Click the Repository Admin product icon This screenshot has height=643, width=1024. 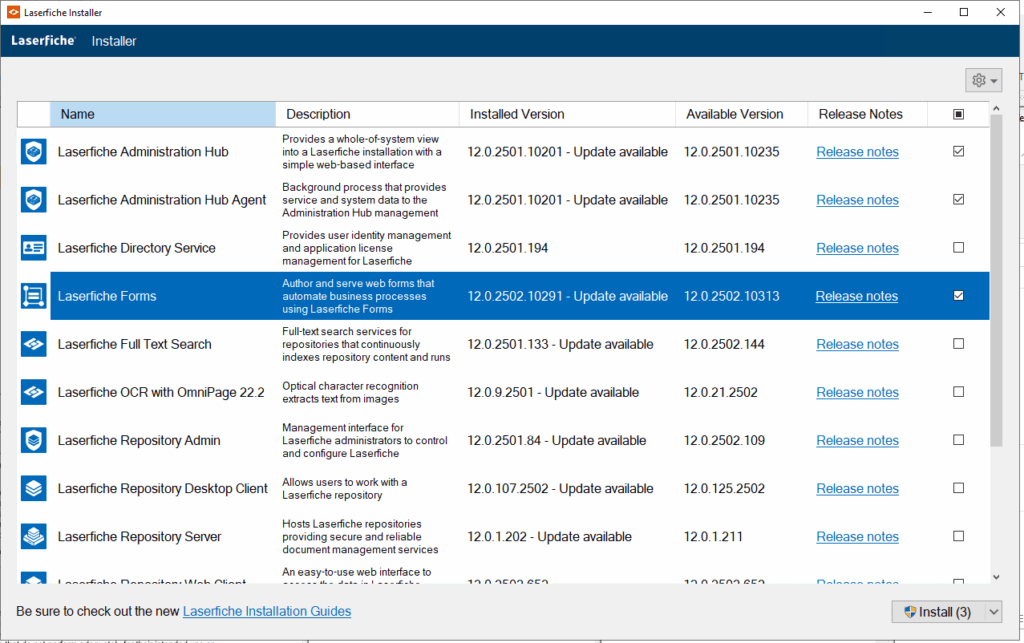click(x=34, y=440)
